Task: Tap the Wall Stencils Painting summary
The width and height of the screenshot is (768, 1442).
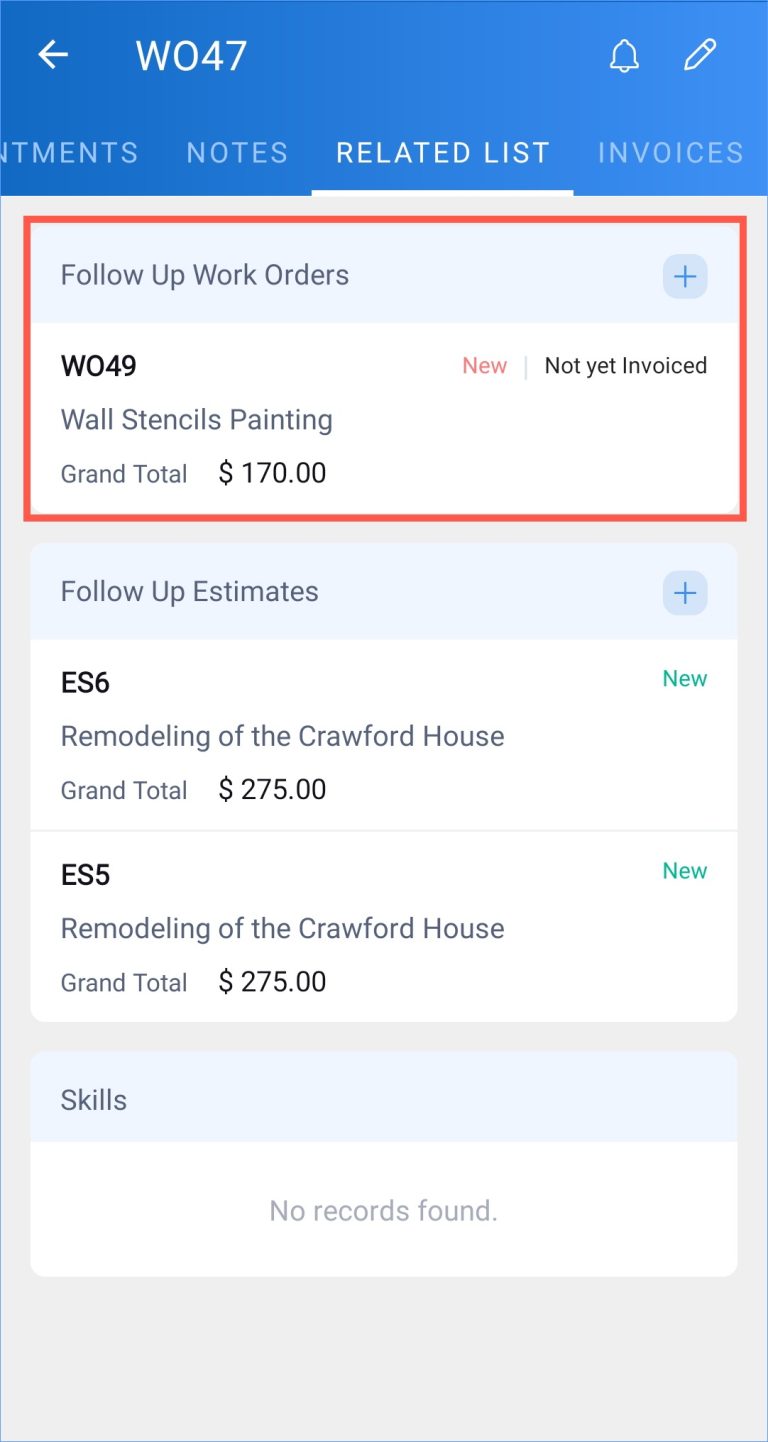Action: 197,420
